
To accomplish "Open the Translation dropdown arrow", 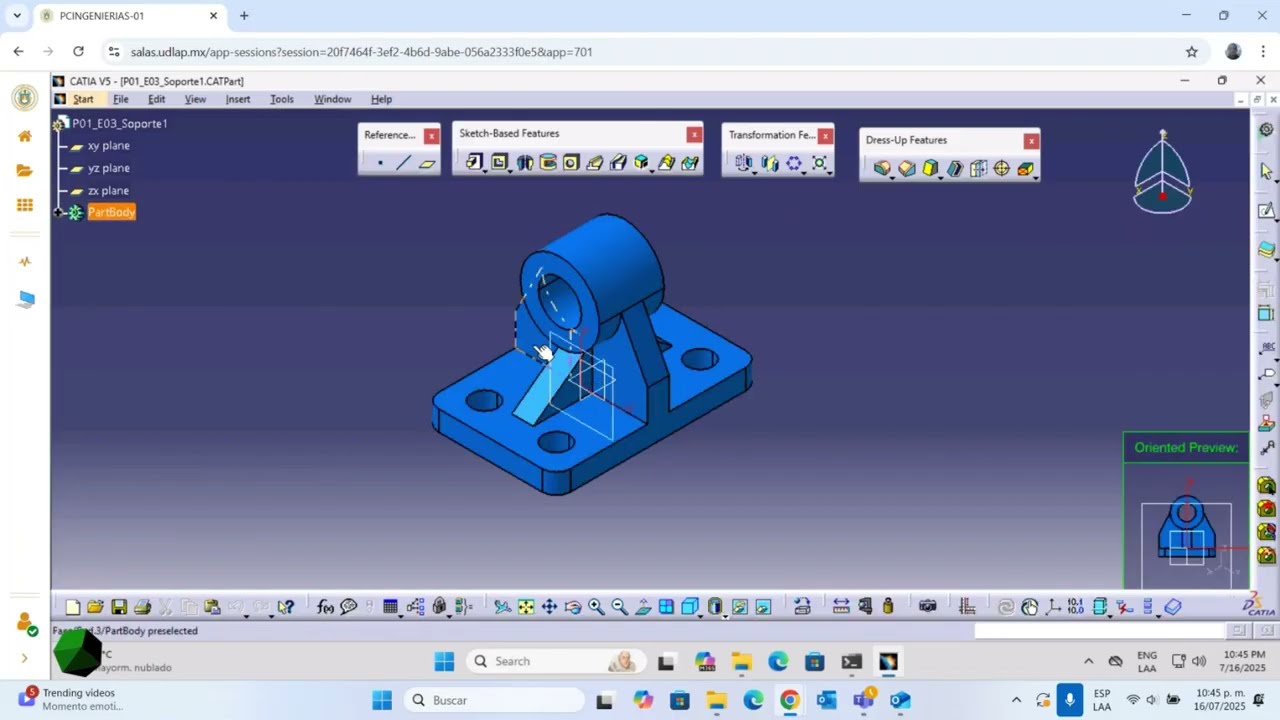I will pos(754,172).
